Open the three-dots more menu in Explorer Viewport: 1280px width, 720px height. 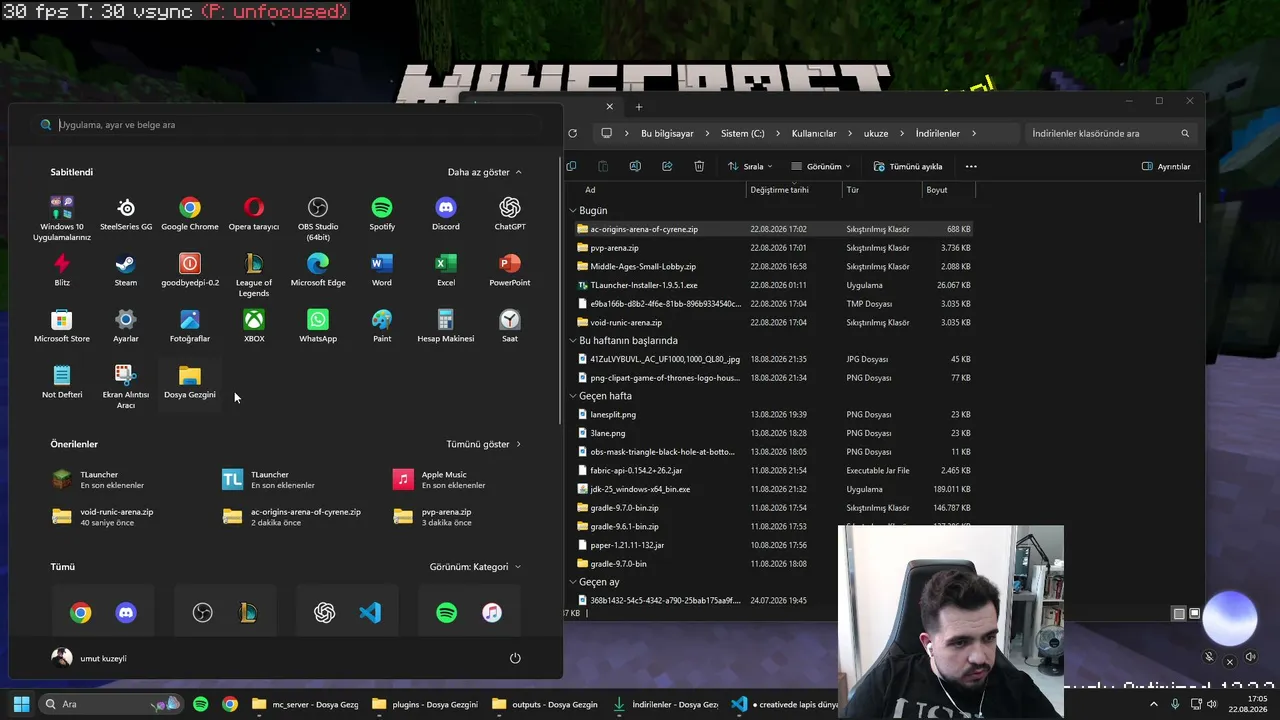pyautogui.click(x=971, y=166)
